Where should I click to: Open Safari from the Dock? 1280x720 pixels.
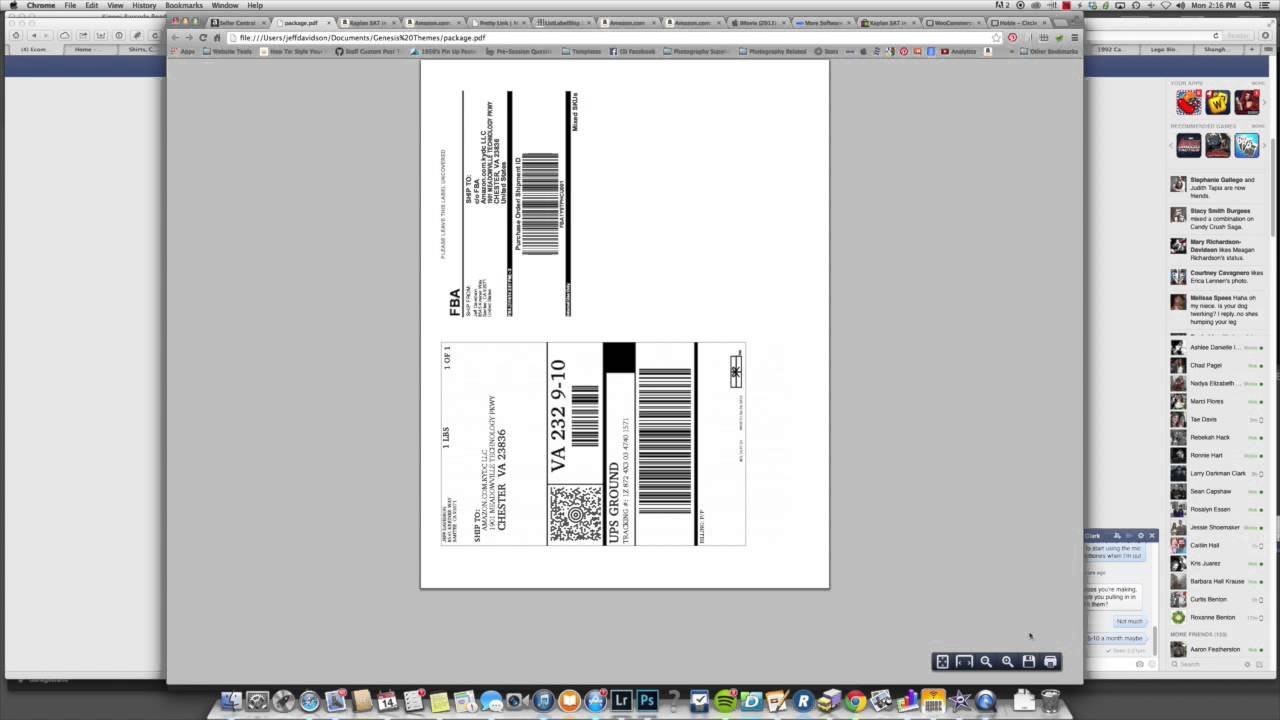[x=309, y=702]
